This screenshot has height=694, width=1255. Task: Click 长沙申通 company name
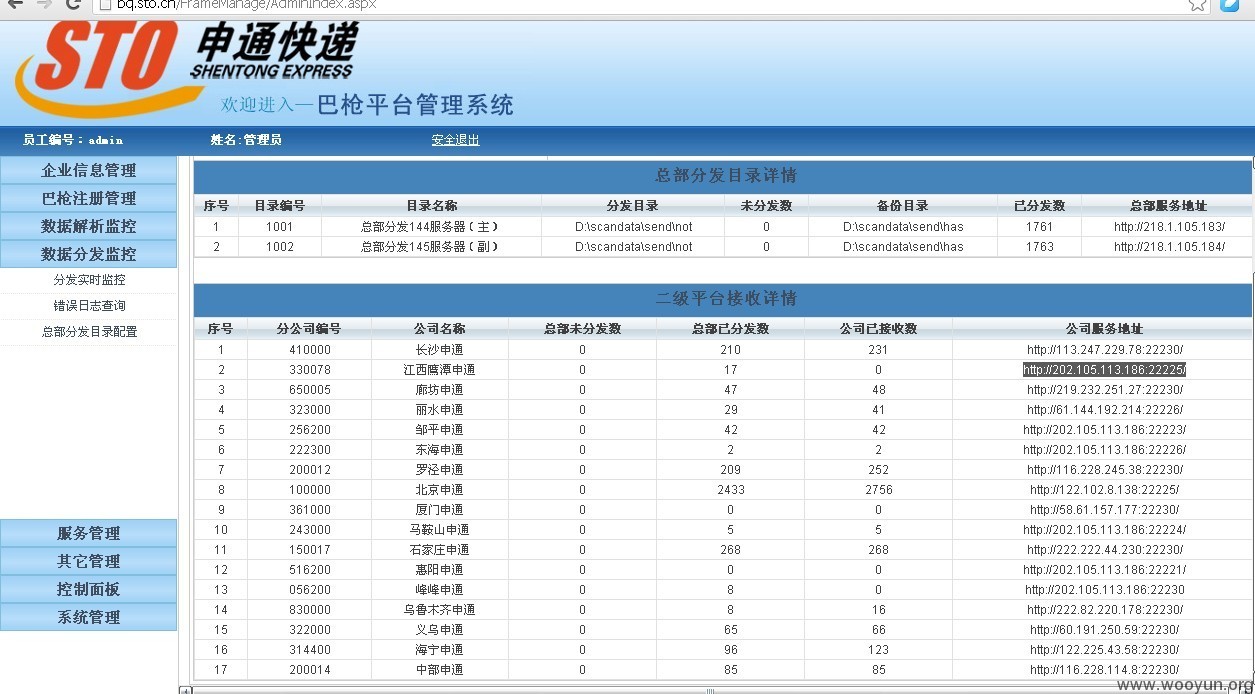point(439,350)
